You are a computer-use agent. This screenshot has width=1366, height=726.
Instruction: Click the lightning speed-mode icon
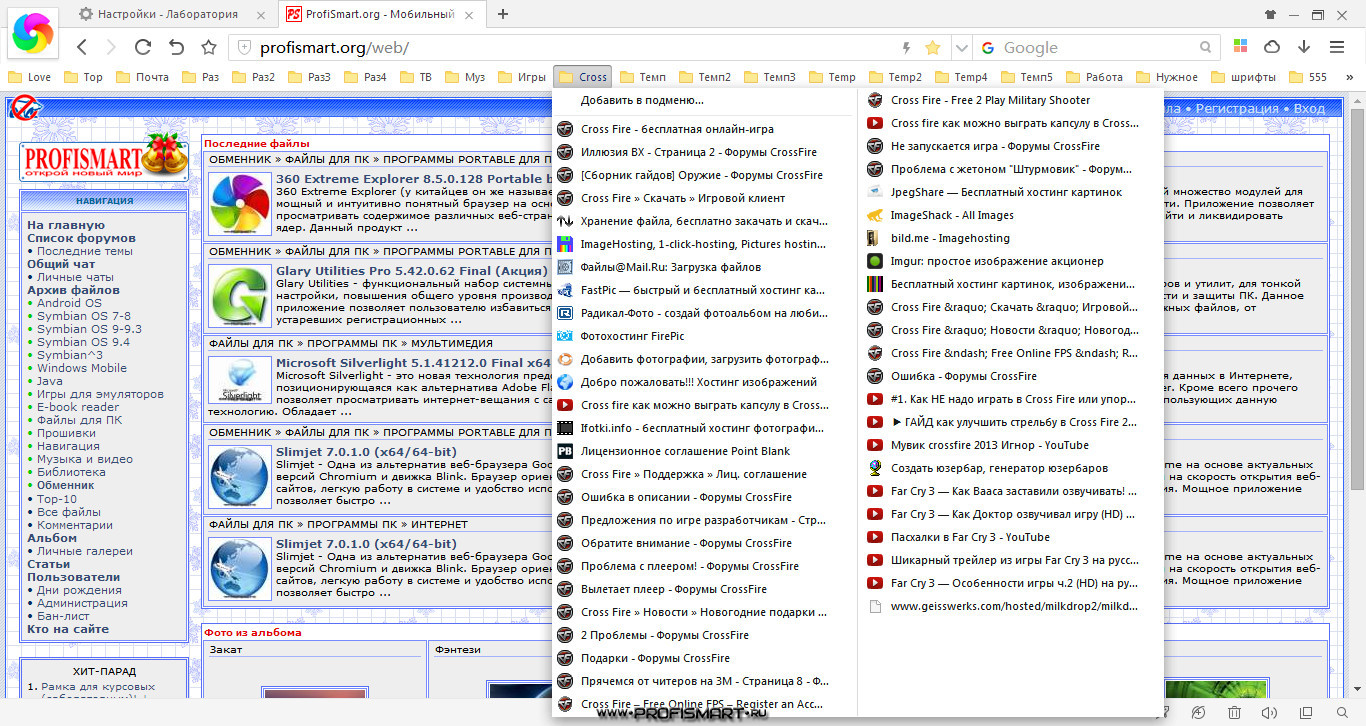pyautogui.click(x=907, y=47)
